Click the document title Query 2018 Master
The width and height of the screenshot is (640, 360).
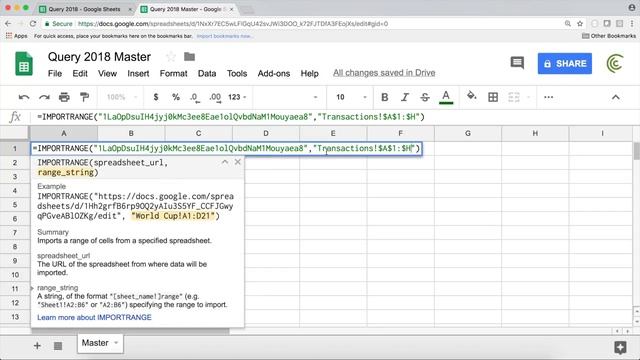[99, 57]
